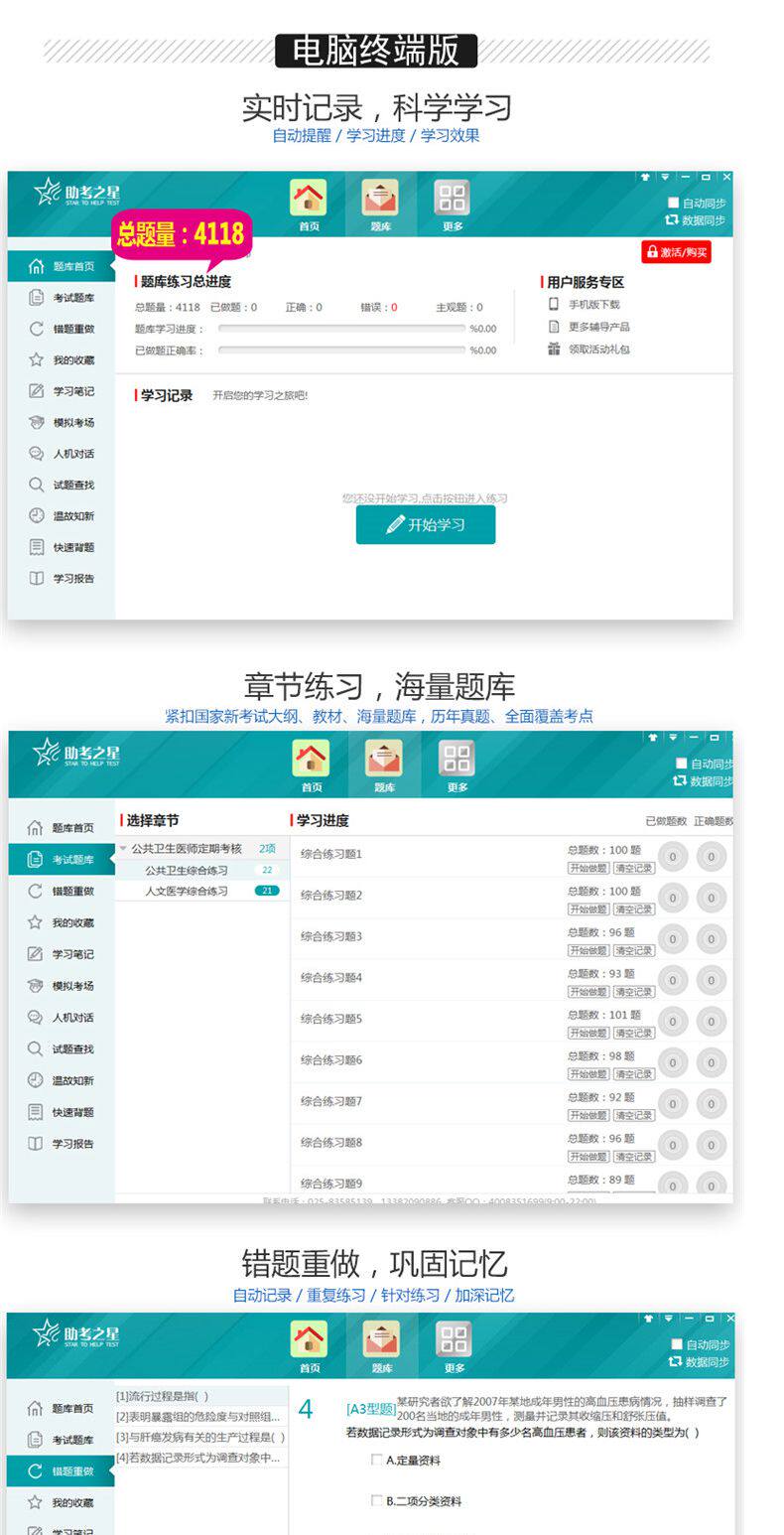Select wrong question [1]流行过程是指( )
784x1535 pixels.
[x=163, y=1396]
